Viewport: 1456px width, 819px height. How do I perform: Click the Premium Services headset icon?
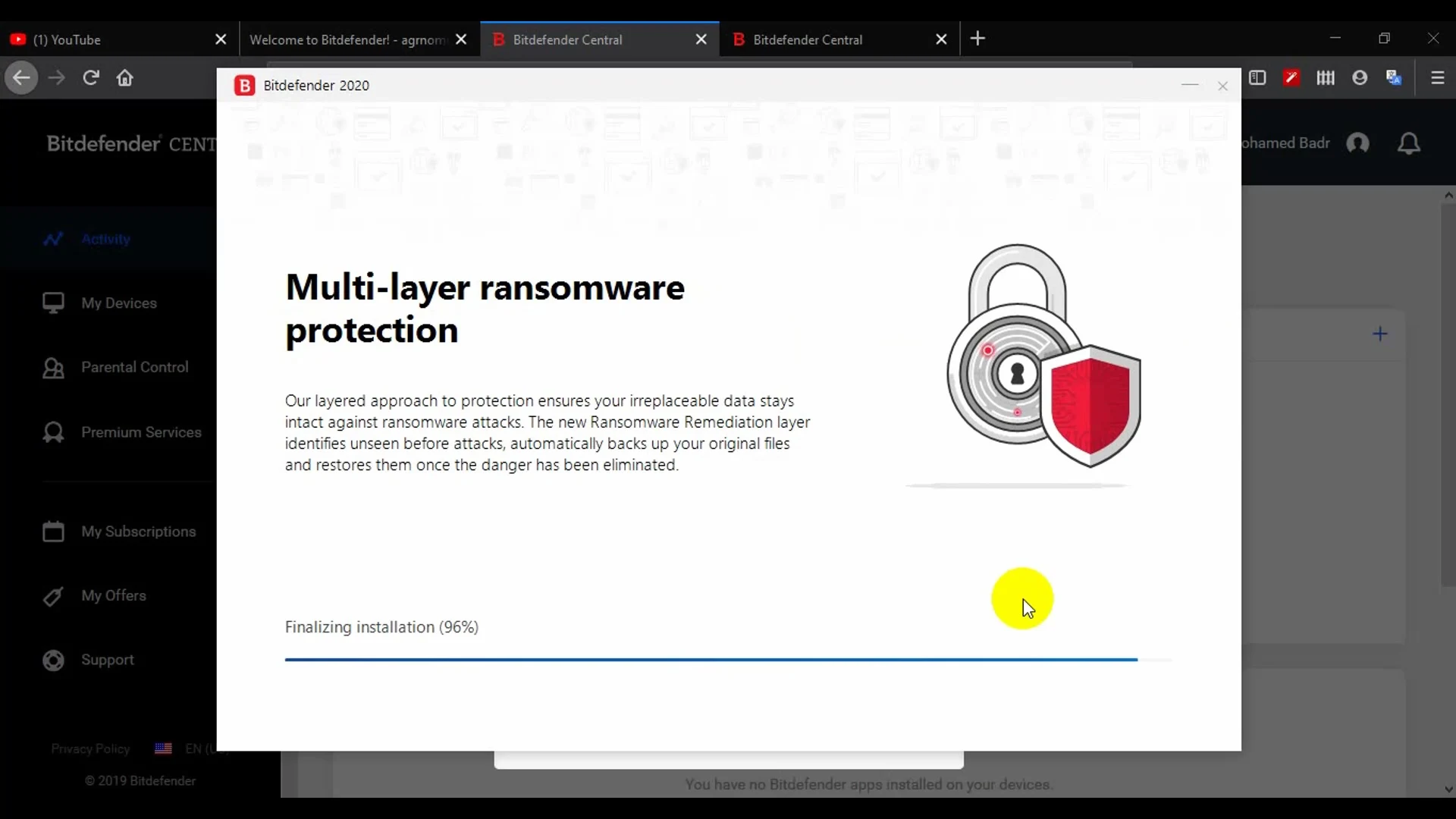pyautogui.click(x=53, y=432)
